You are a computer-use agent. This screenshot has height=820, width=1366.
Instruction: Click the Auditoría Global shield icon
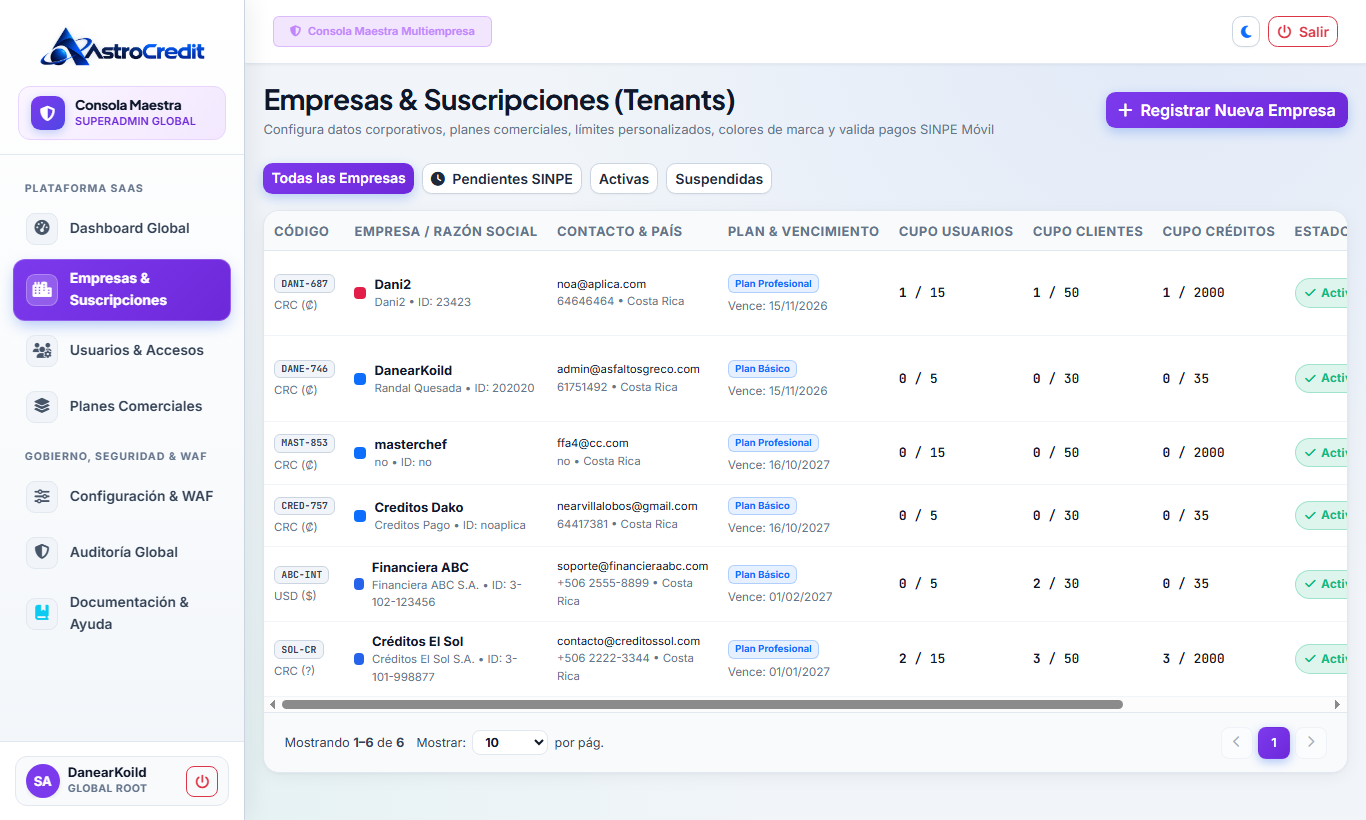click(x=42, y=552)
